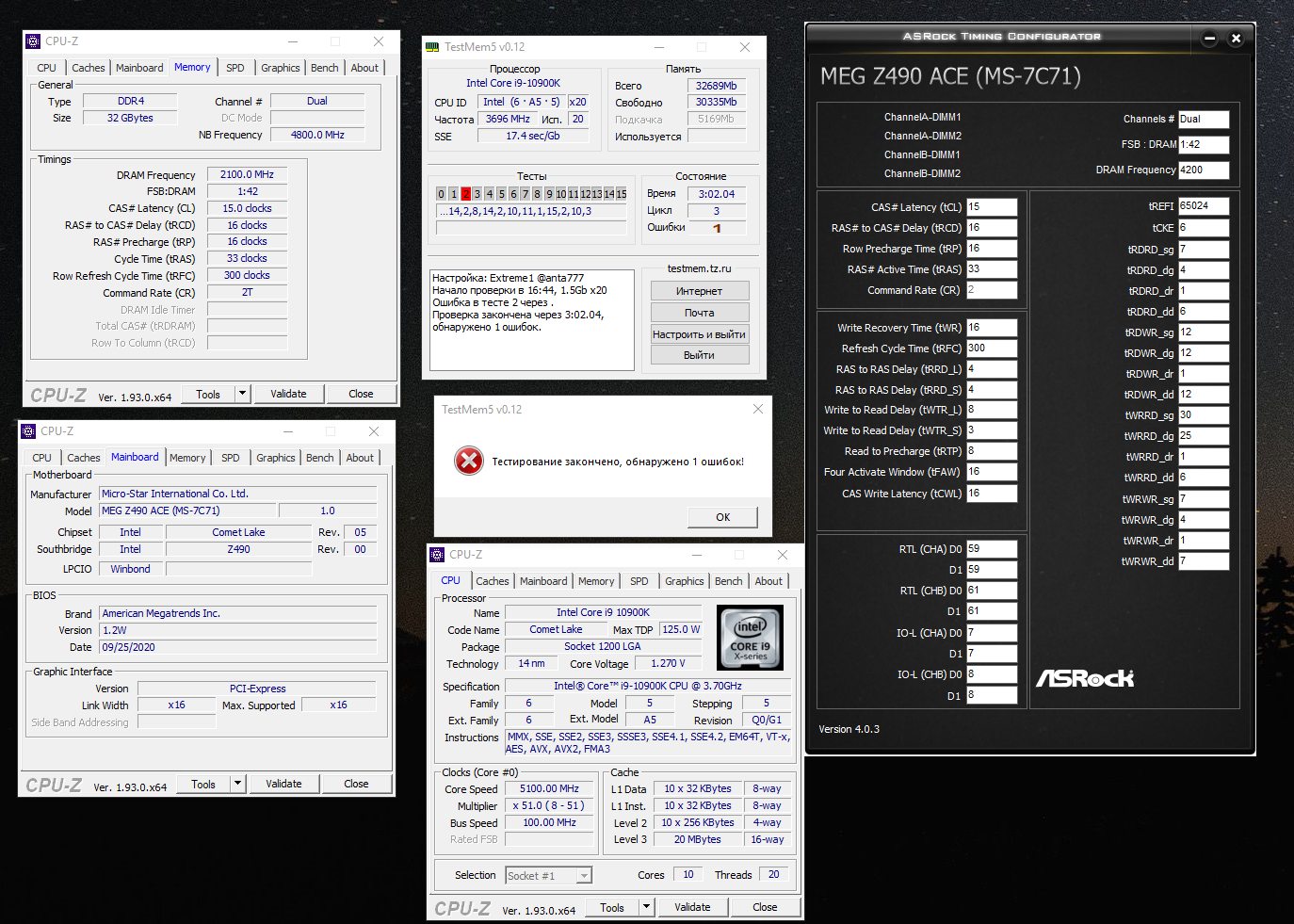Viewport: 1294px width, 924px height.
Task: Switch to Memory tab in CPU-Z Mainboard-tab window
Action: coord(187,458)
